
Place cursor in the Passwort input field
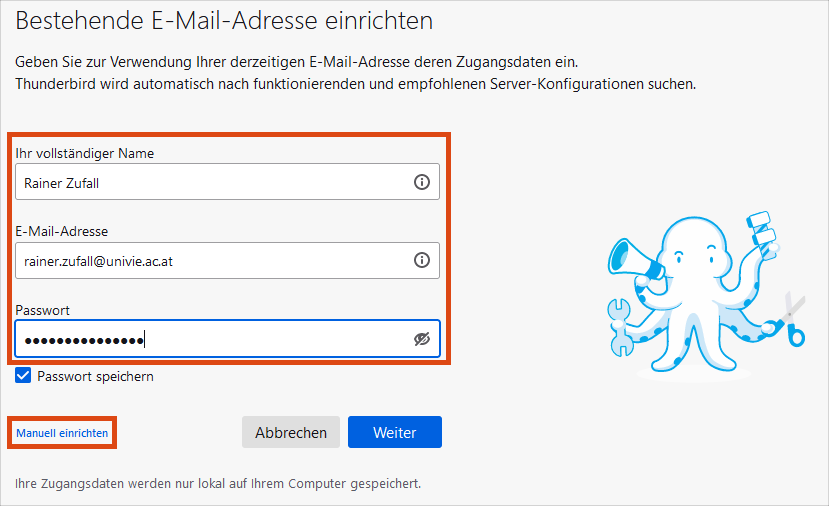pyautogui.click(x=227, y=339)
